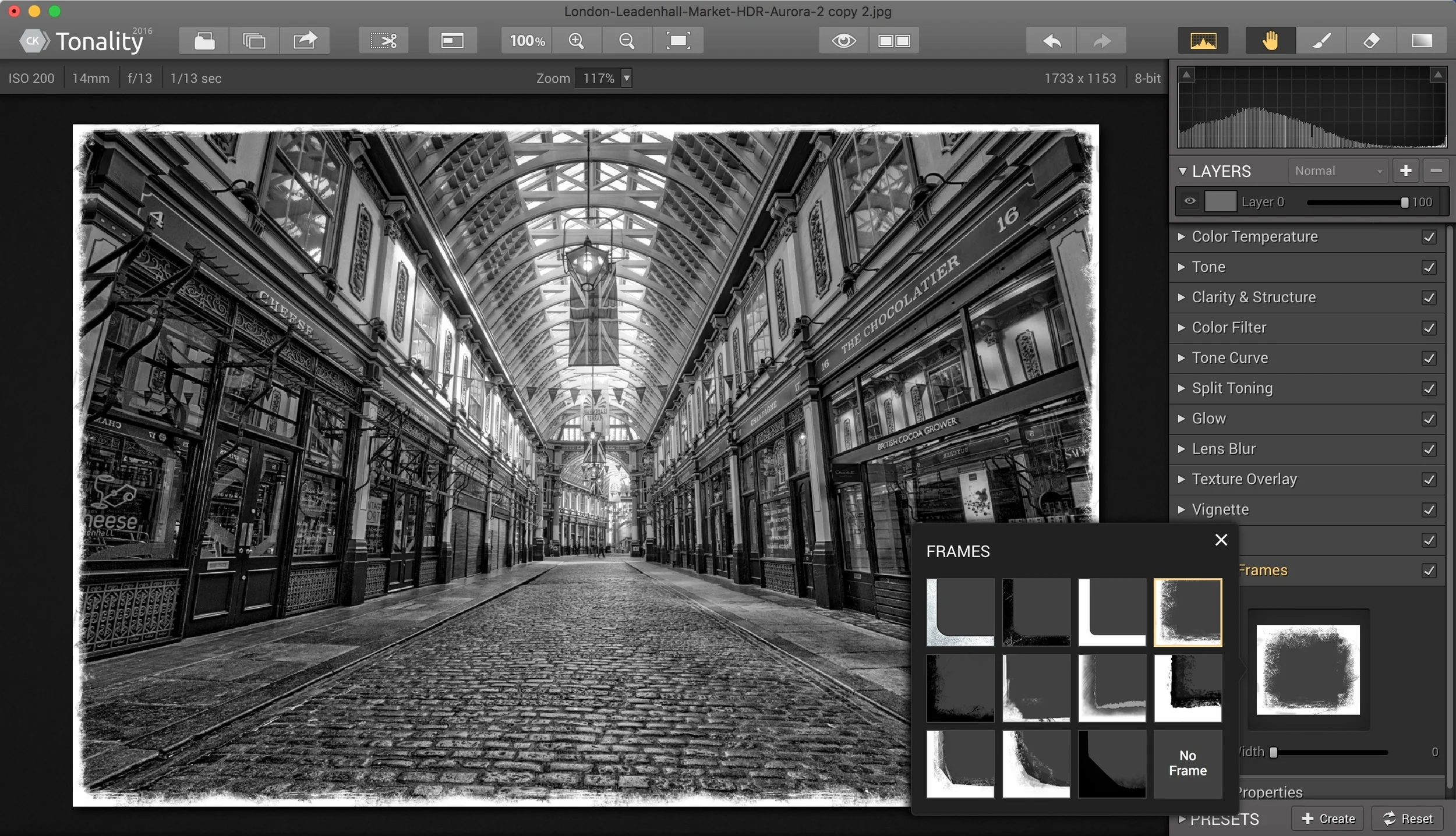The width and height of the screenshot is (1456, 836).
Task: Expand the Color Temperature section
Action: coord(1181,236)
